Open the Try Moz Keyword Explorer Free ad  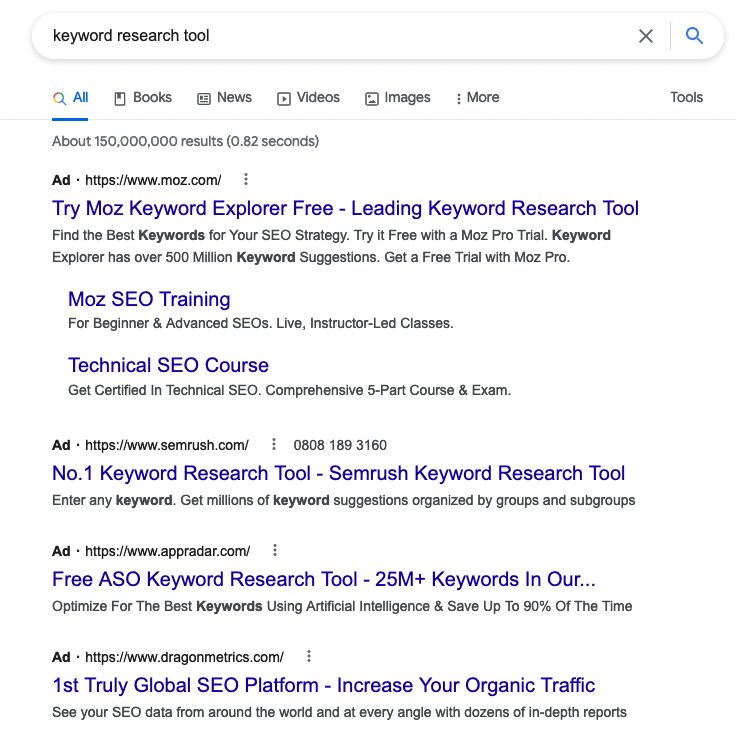(345, 209)
